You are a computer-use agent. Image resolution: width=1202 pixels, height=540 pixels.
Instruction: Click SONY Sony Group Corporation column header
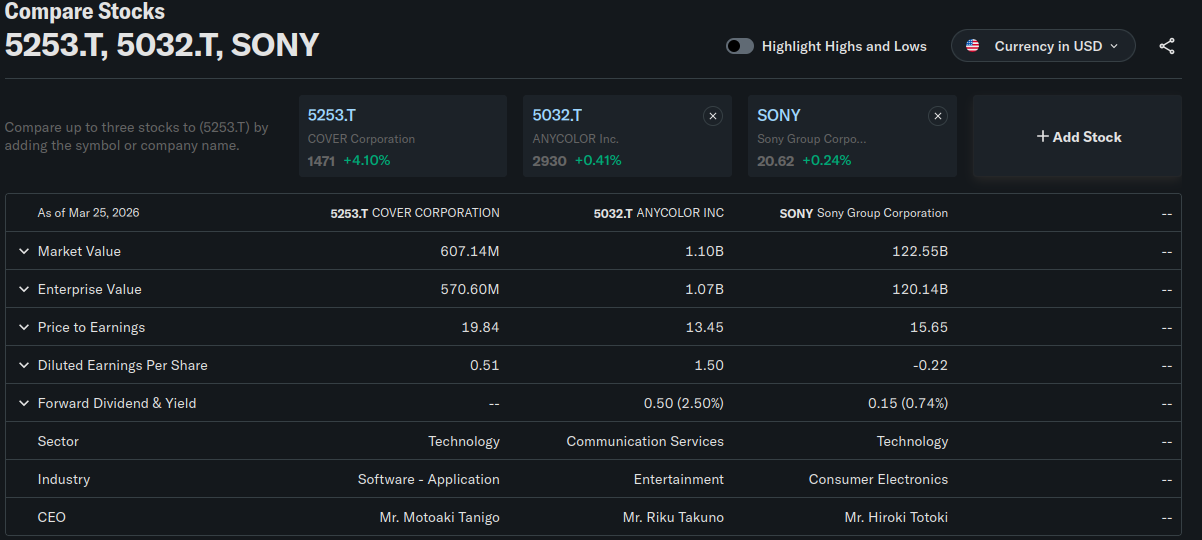point(863,213)
